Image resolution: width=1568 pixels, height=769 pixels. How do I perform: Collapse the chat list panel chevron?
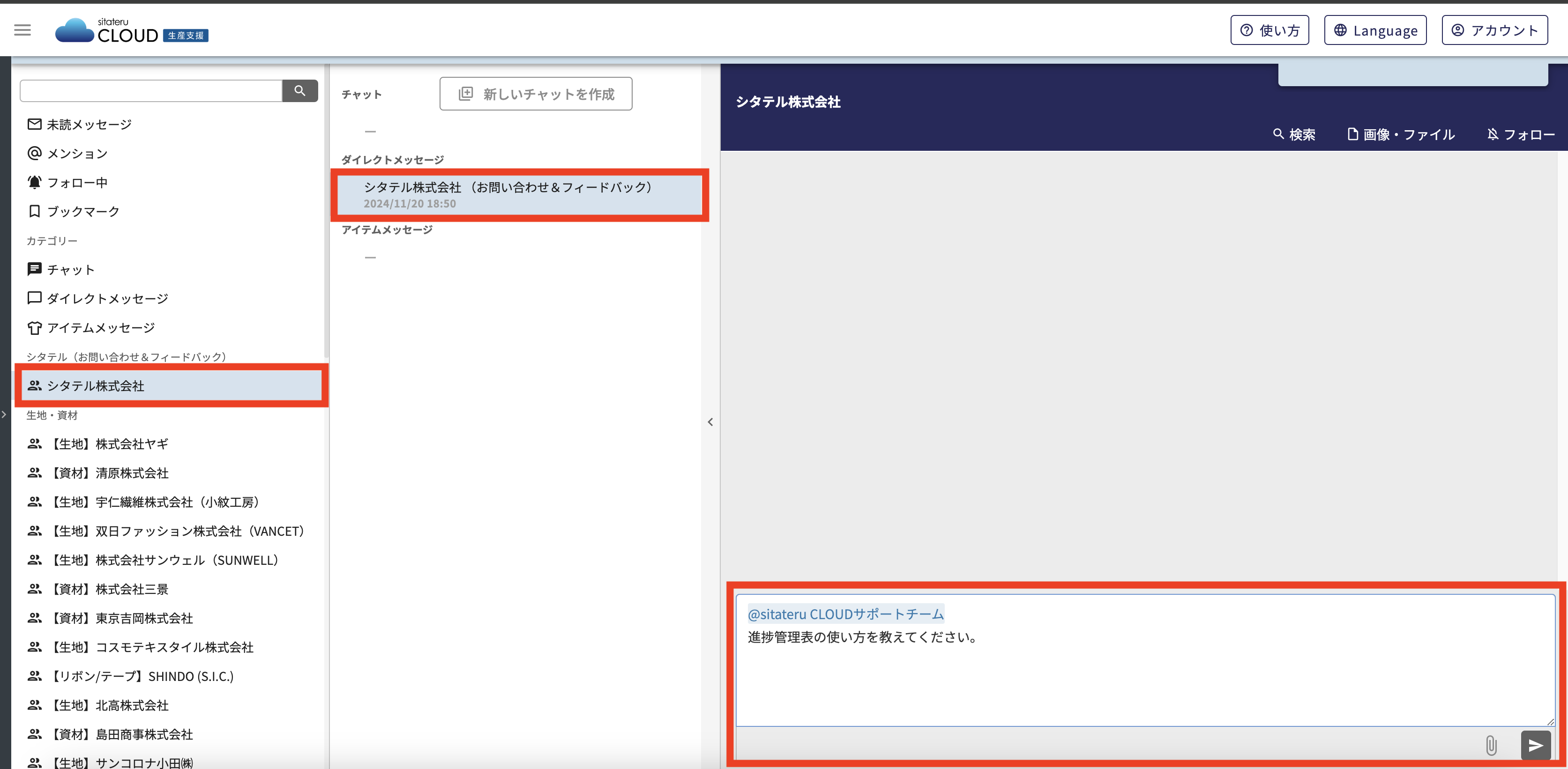tap(710, 421)
